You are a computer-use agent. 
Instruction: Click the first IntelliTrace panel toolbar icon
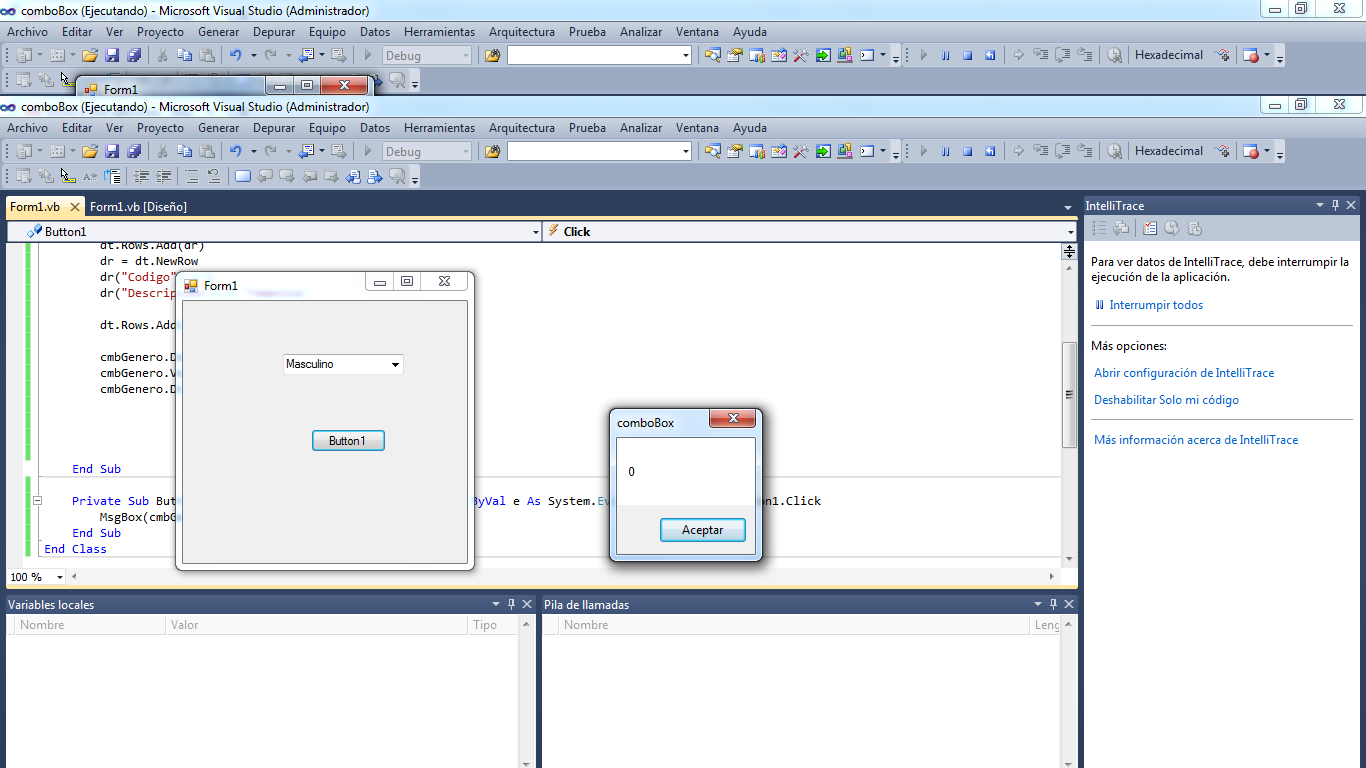point(1098,228)
